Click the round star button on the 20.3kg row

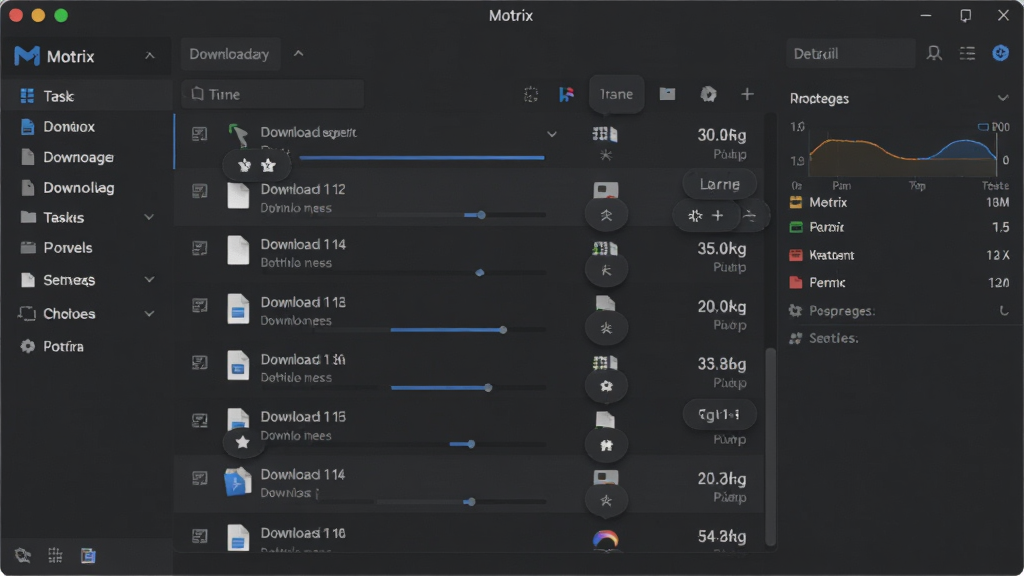click(606, 500)
